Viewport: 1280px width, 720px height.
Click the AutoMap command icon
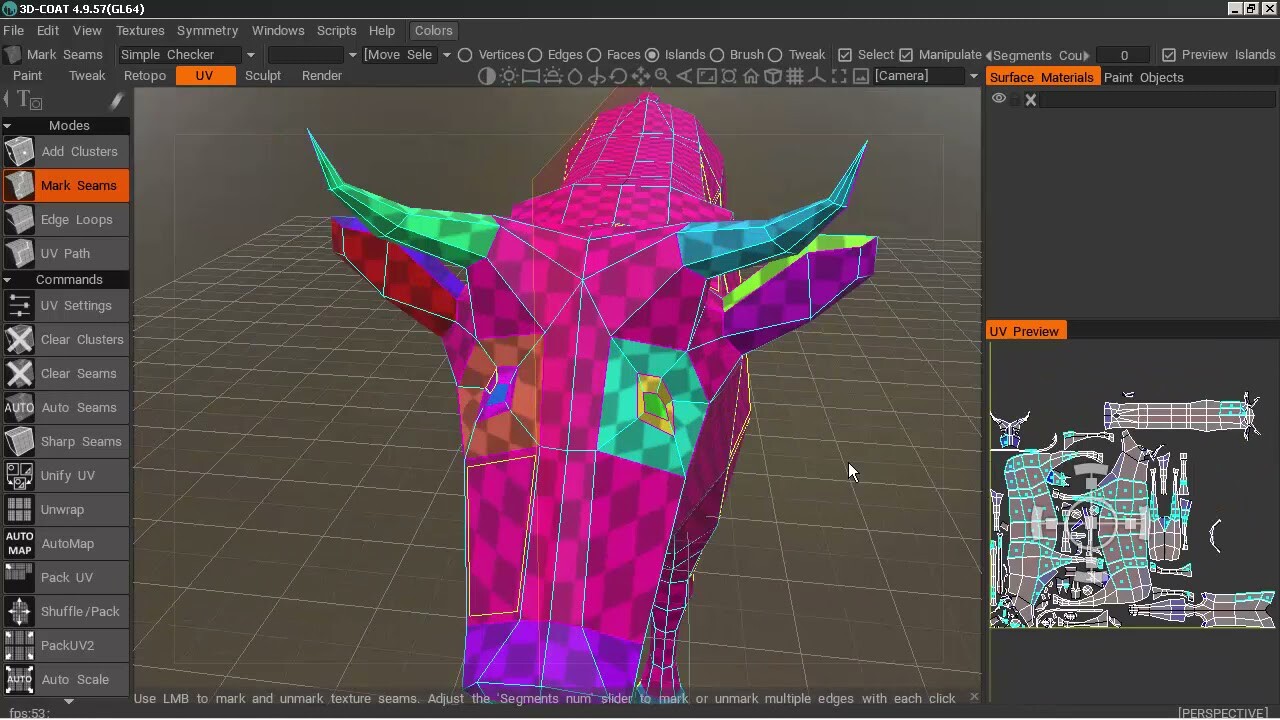click(19, 543)
